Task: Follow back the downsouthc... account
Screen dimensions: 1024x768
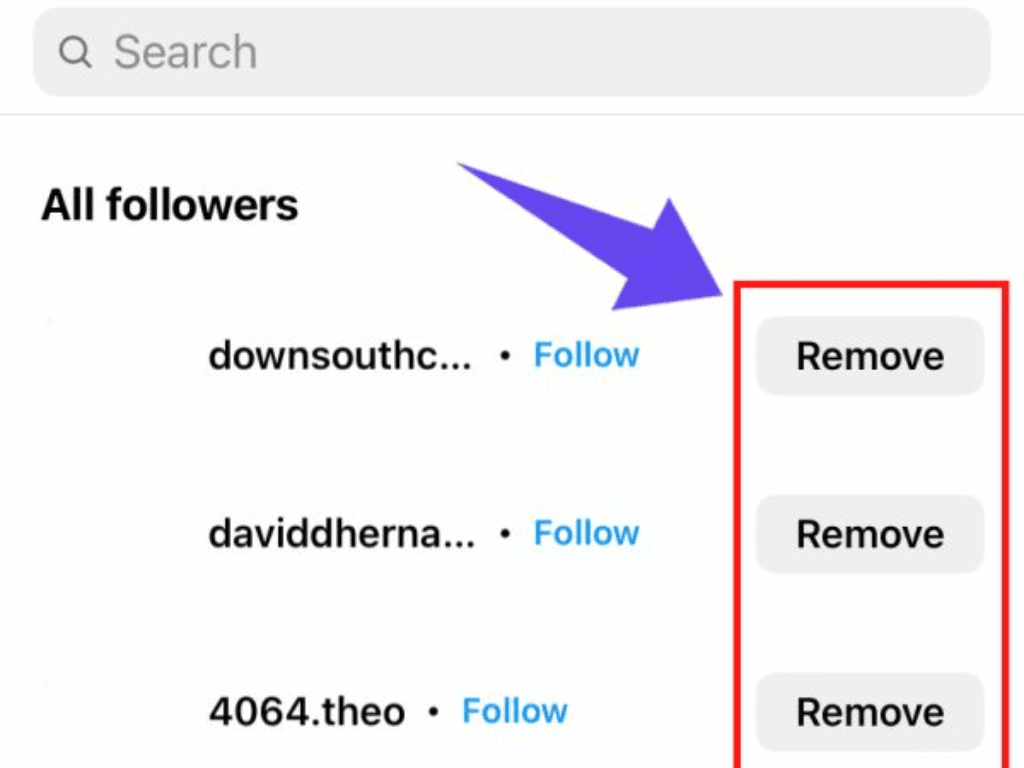Action: tap(586, 355)
